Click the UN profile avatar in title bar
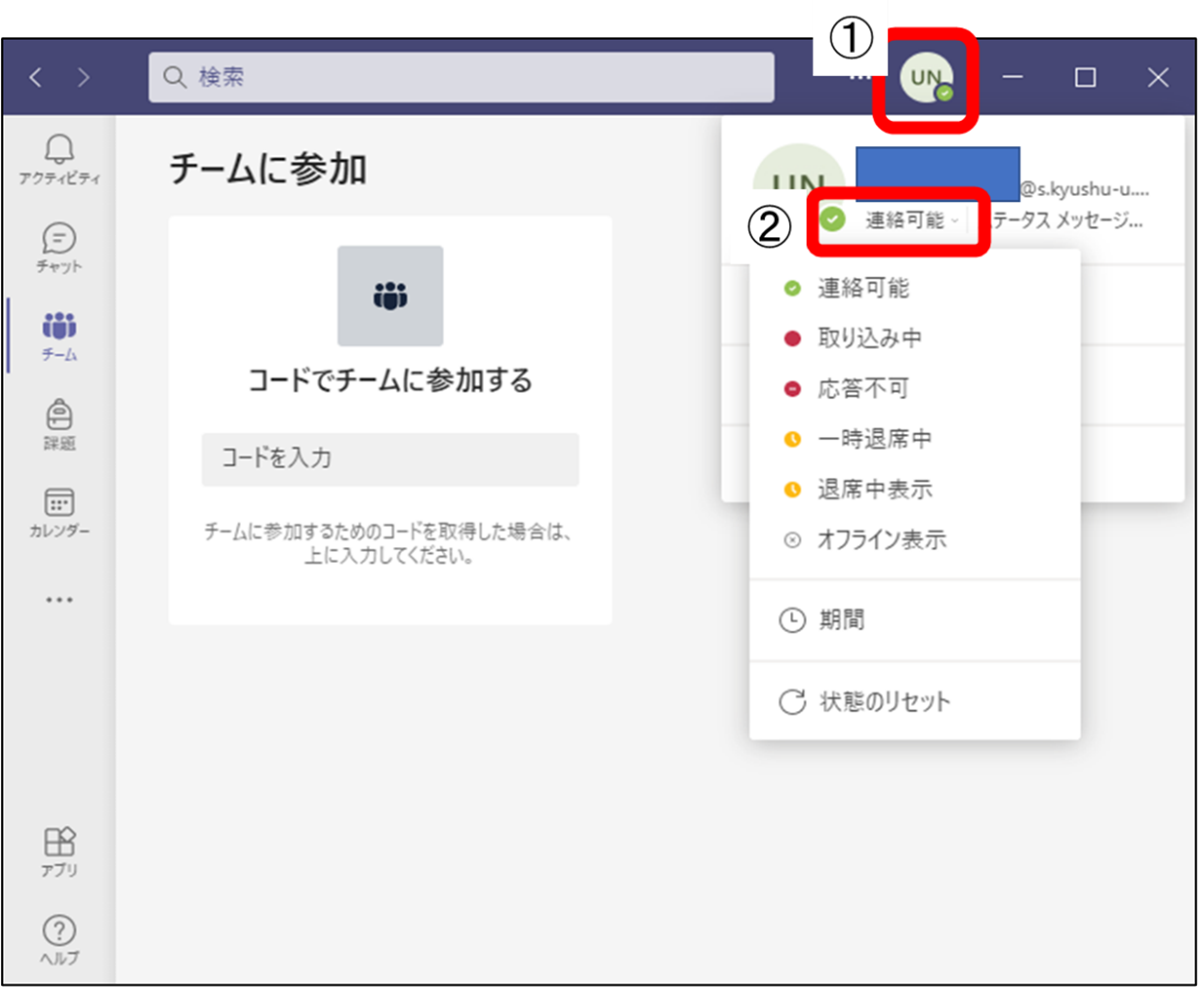The image size is (1198, 987). [926, 78]
